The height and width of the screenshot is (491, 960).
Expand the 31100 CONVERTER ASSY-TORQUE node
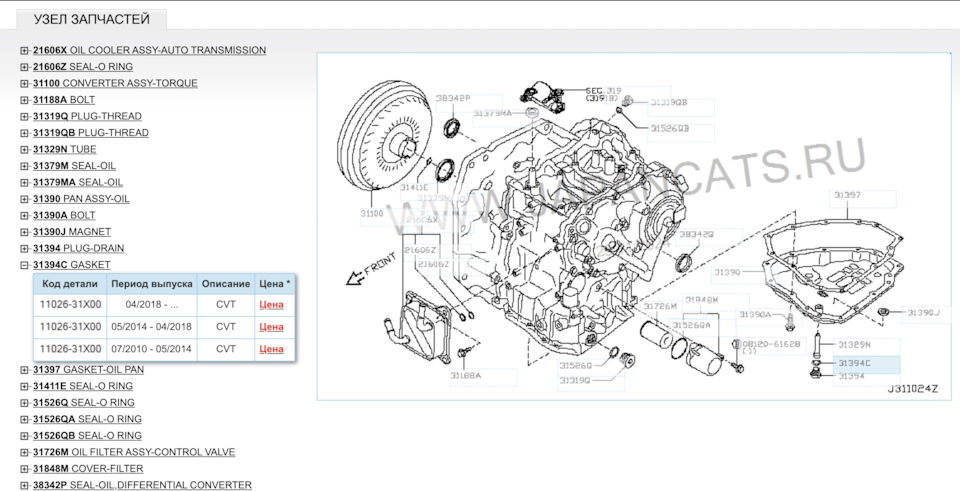point(24,83)
